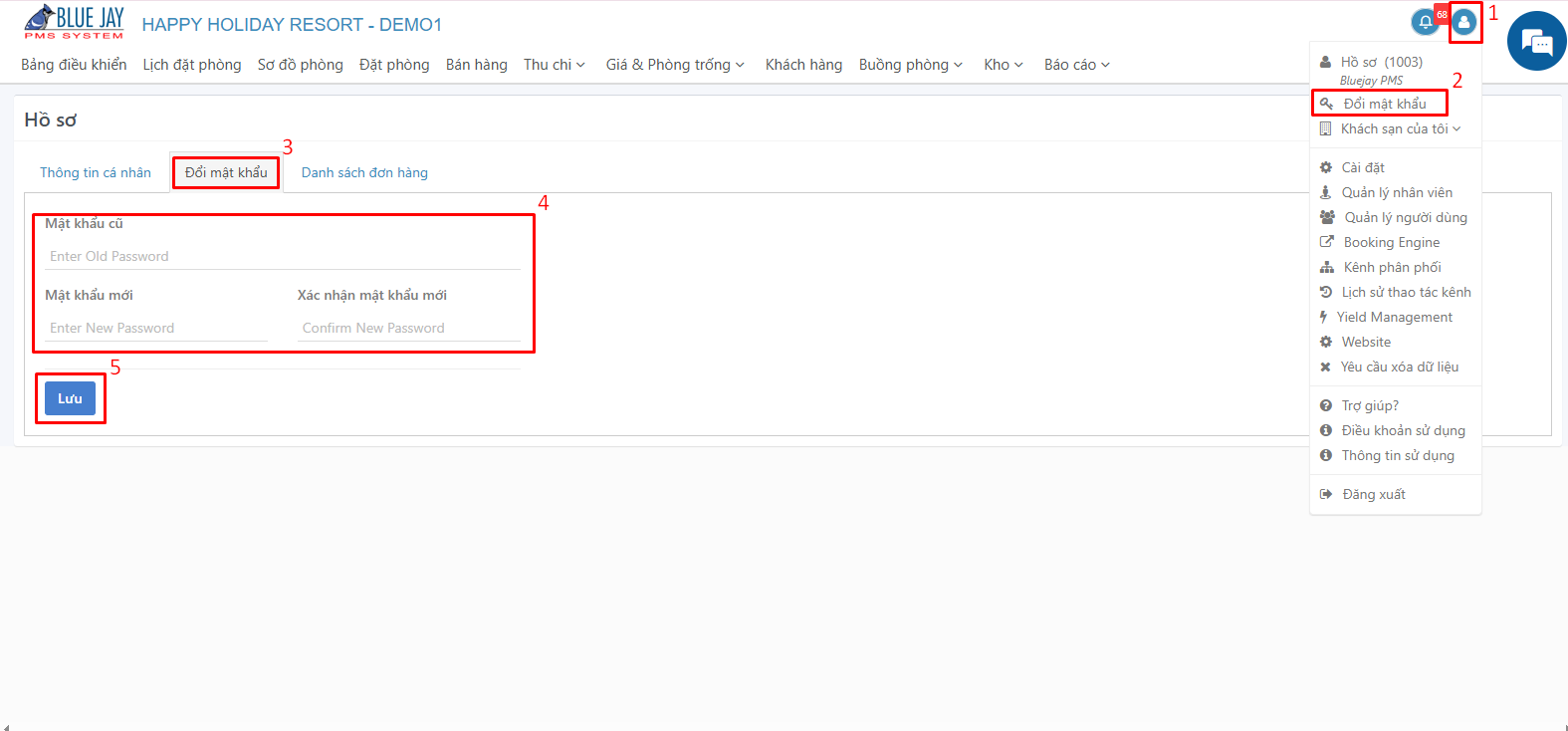Click the users icon beside Quản lý người dùng

pyautogui.click(x=1327, y=217)
